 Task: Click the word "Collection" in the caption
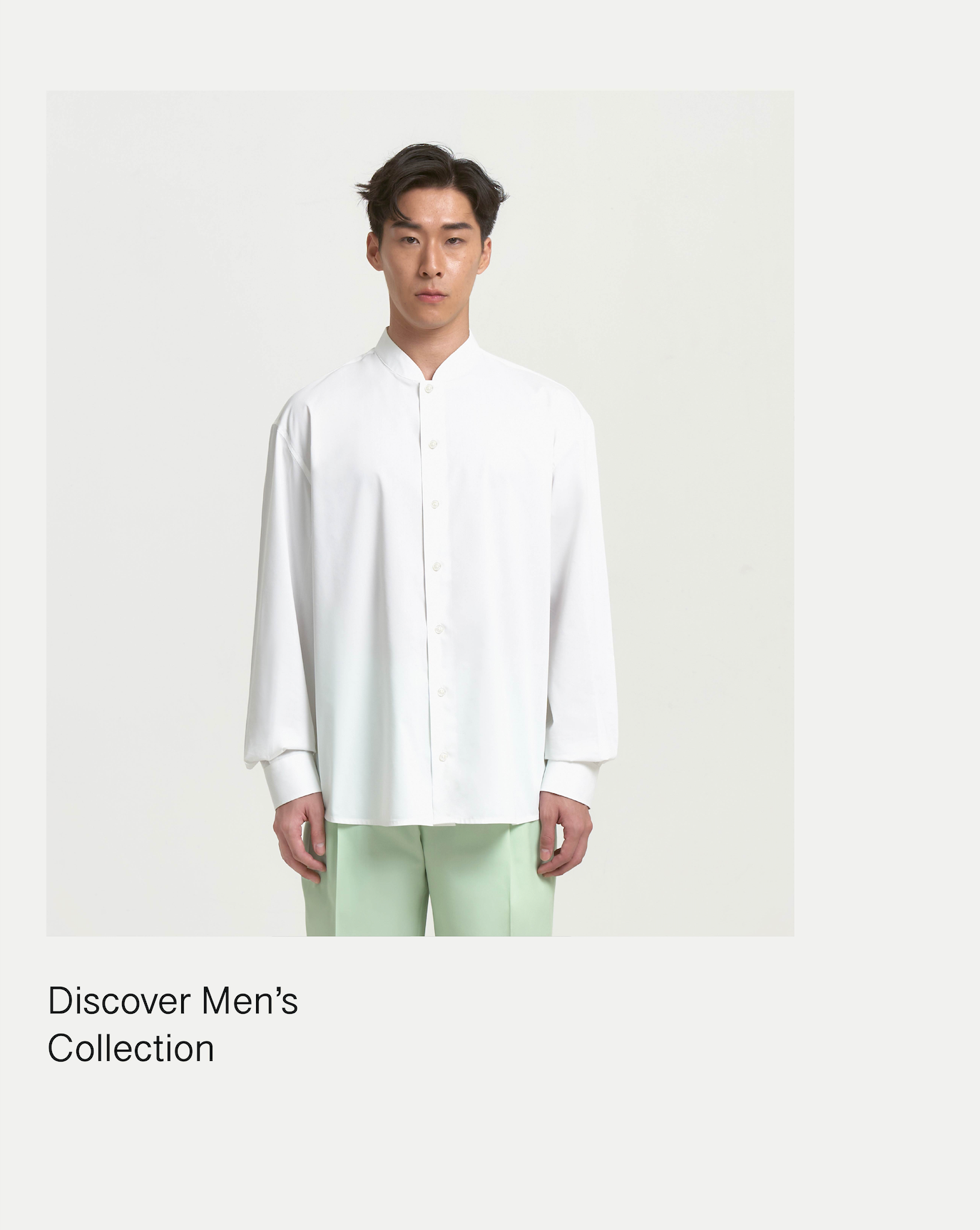131,1049
